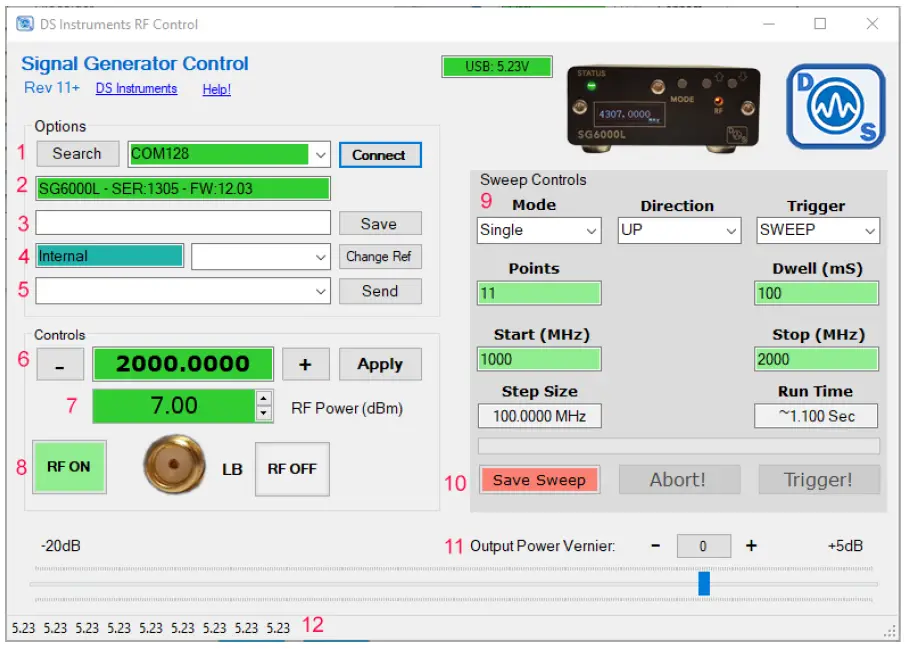
Task: Click the Search button for COM ports
Action: point(78,154)
